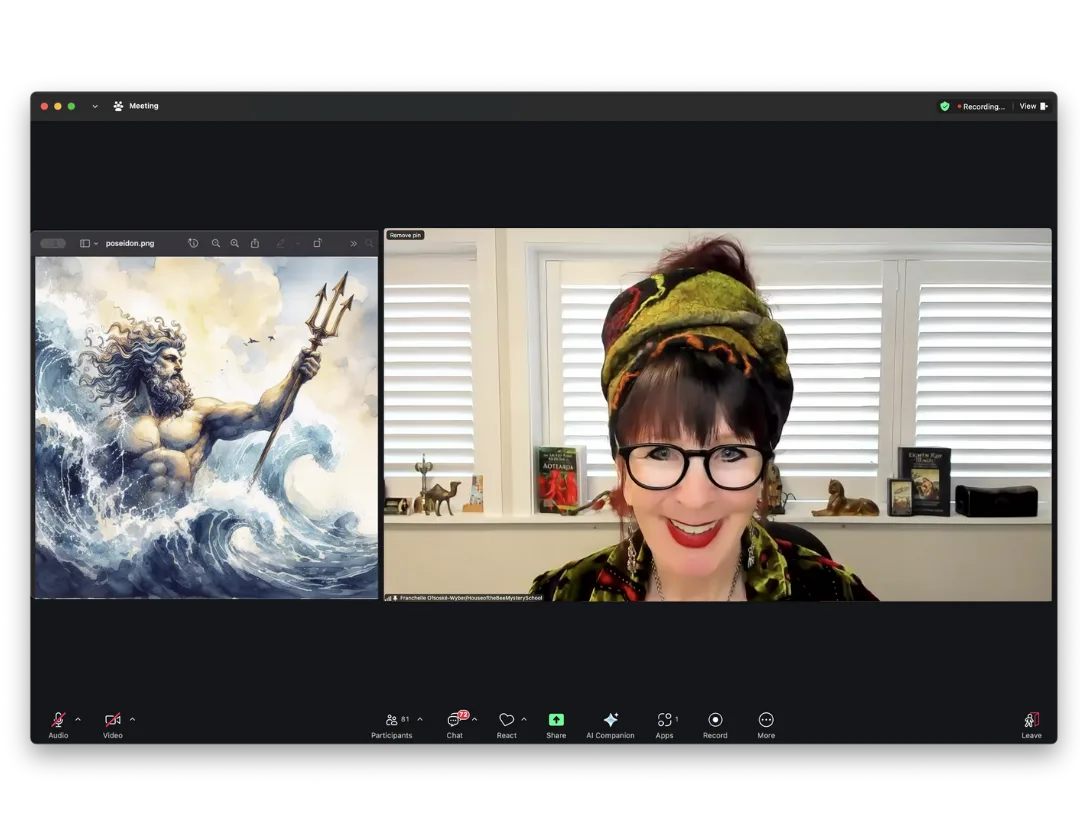
Task: Open the View layout menu
Action: 1033,106
